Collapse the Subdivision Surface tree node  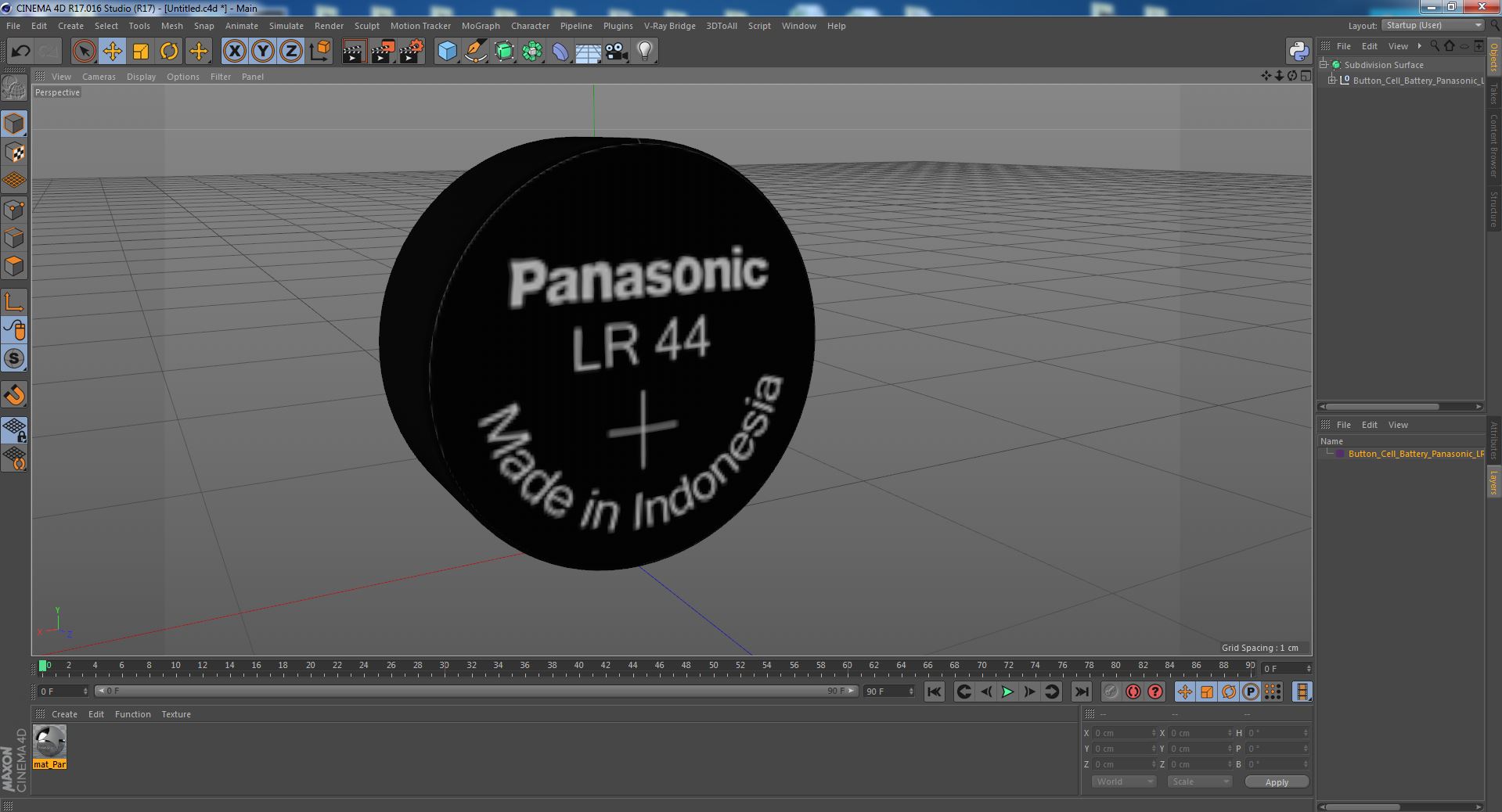(1324, 65)
